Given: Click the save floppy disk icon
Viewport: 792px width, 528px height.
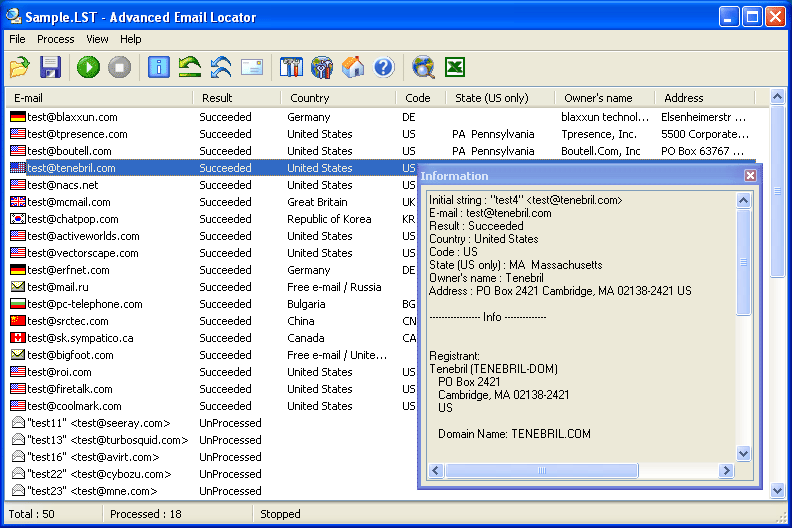Looking at the screenshot, I should (x=51, y=67).
